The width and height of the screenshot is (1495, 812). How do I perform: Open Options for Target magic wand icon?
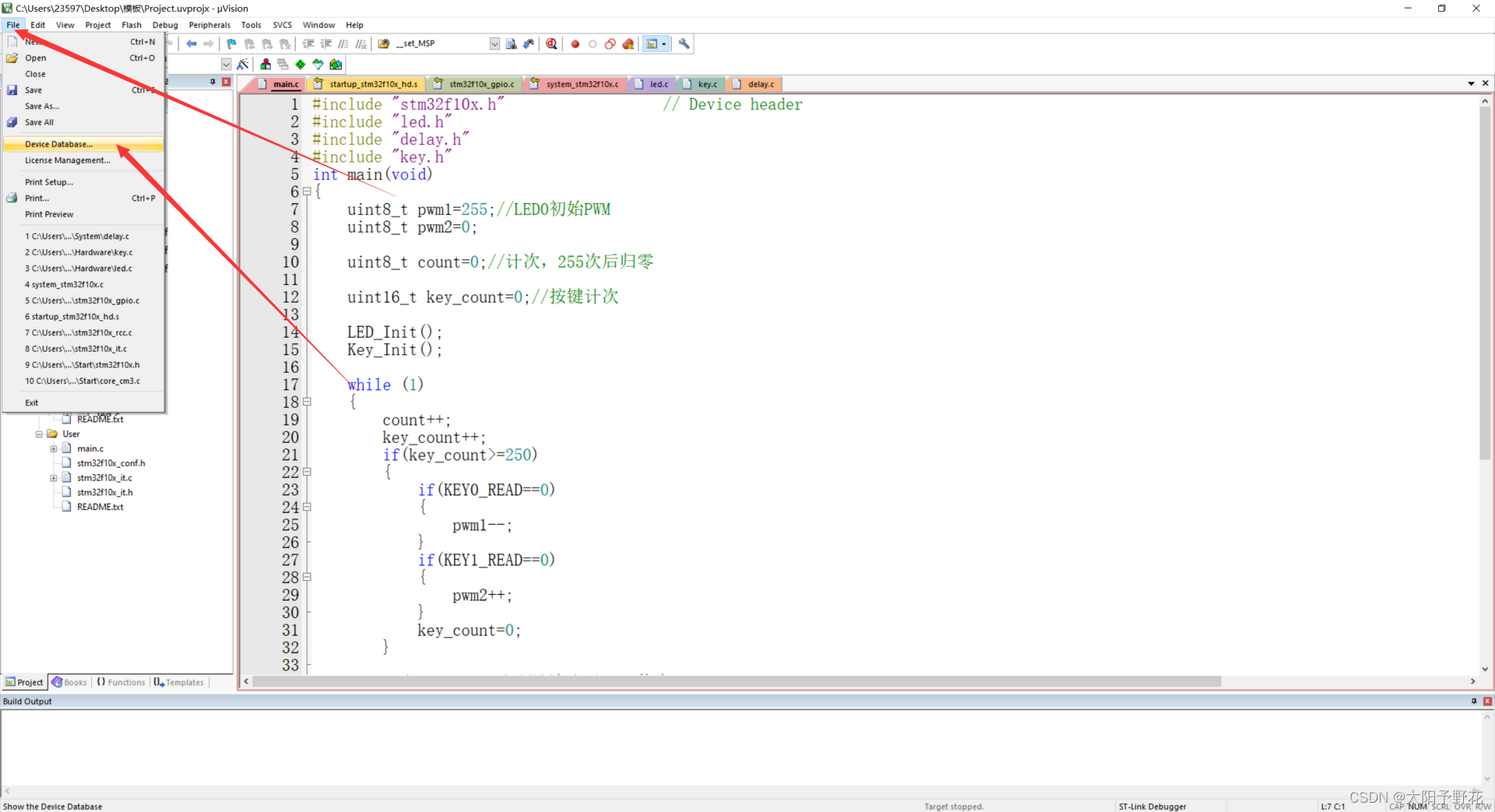(243, 64)
